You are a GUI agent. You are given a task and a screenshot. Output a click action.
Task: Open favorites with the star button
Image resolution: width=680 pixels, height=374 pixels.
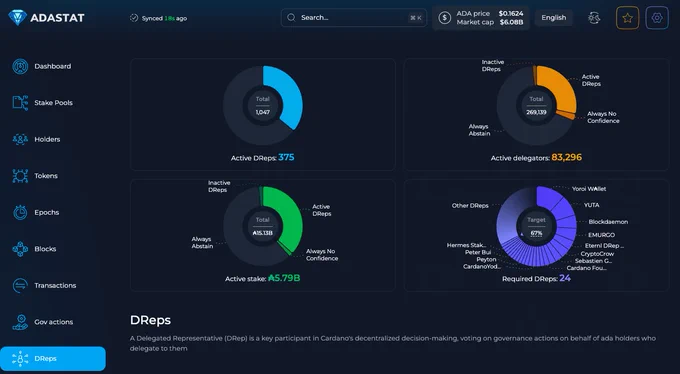(x=628, y=18)
